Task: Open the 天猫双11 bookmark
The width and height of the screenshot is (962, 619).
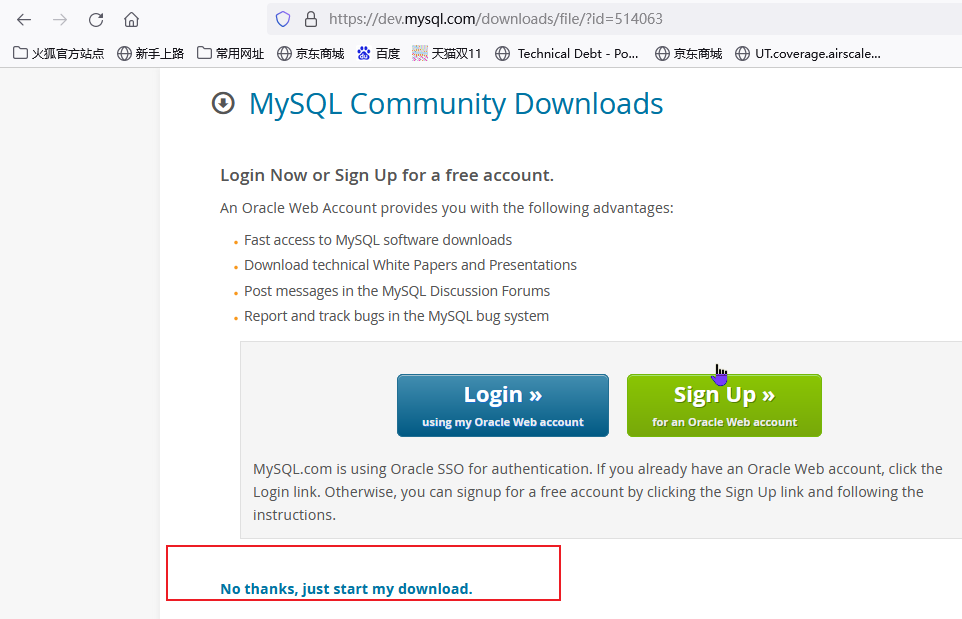Action: click(x=446, y=54)
